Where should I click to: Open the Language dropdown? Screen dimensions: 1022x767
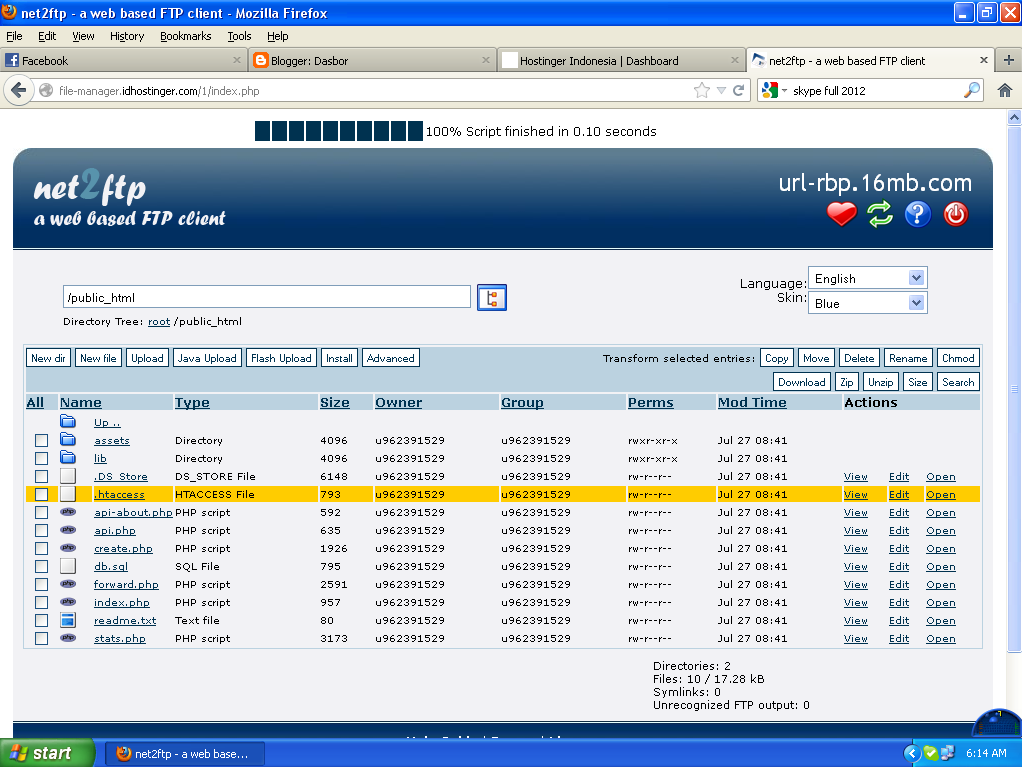[867, 278]
